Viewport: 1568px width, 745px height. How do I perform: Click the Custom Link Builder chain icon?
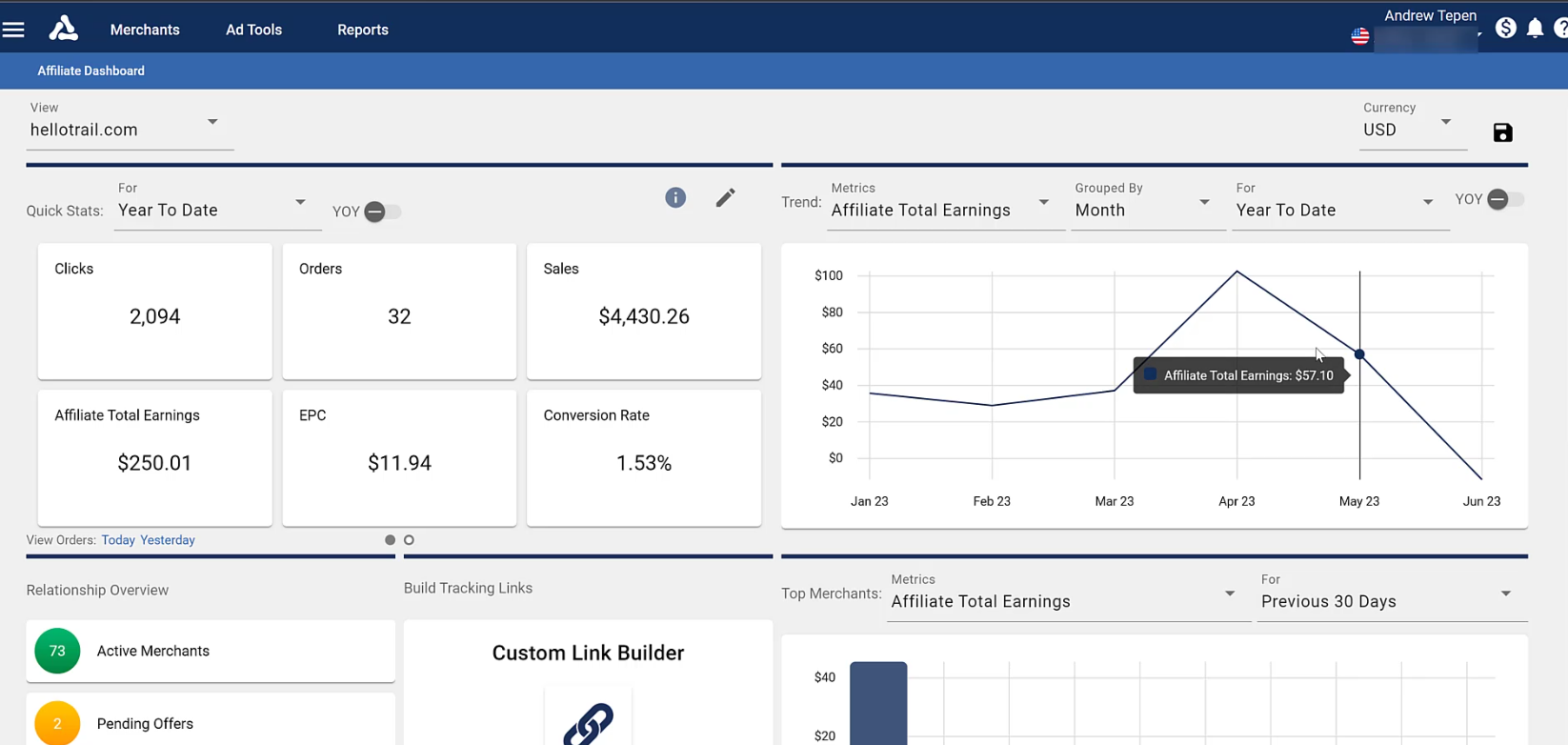[x=588, y=723]
